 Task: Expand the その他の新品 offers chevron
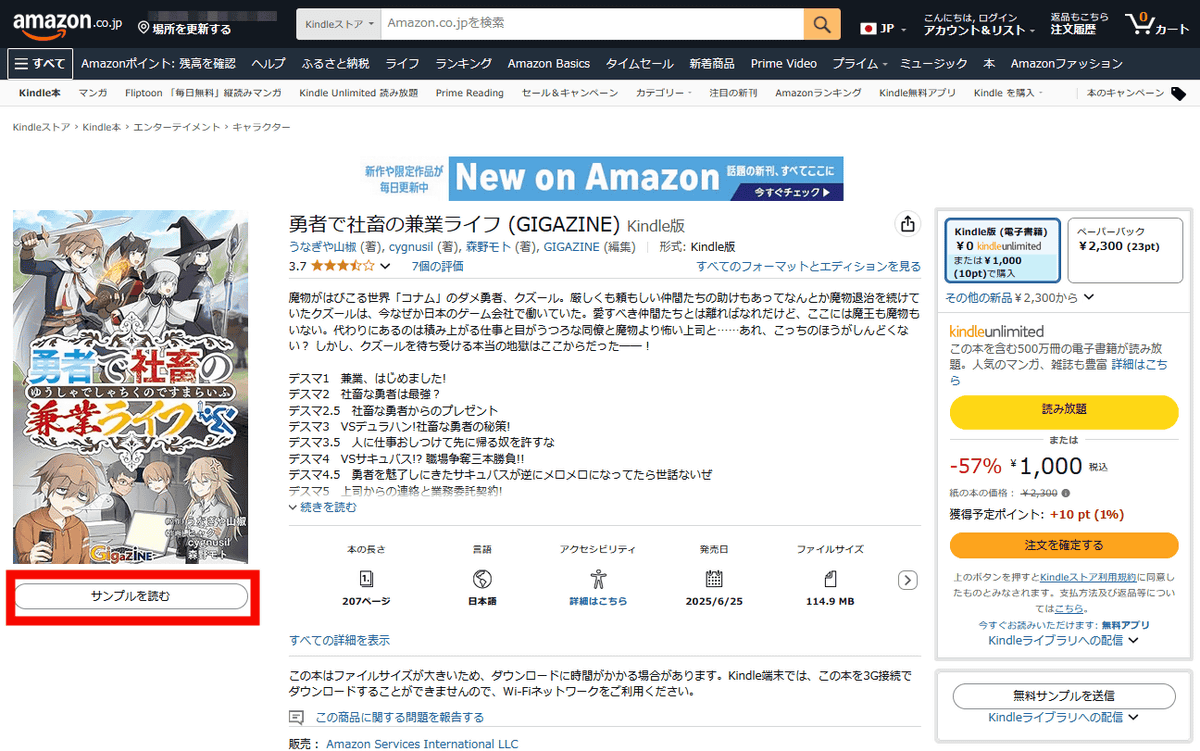tap(1088, 297)
